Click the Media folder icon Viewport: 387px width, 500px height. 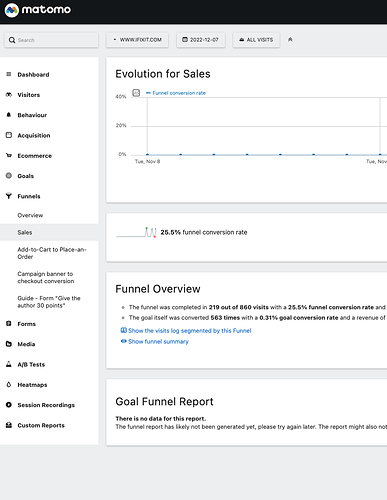click(x=9, y=344)
